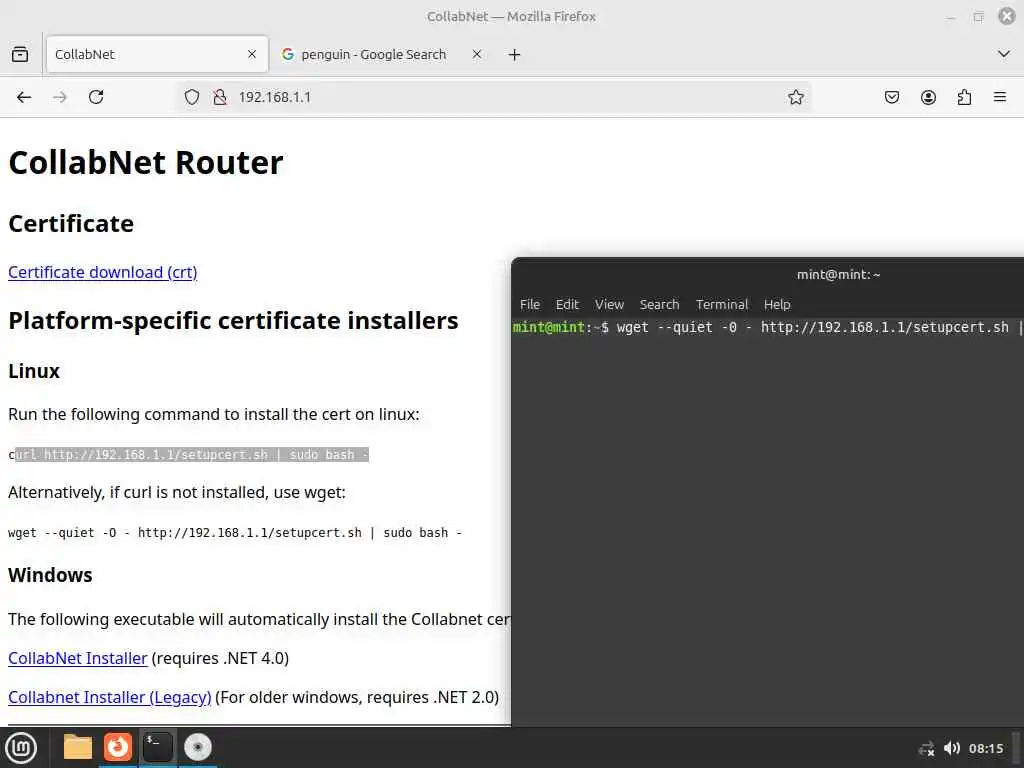
Task: Click the terminal title mint@mint:~
Action: pos(839,275)
